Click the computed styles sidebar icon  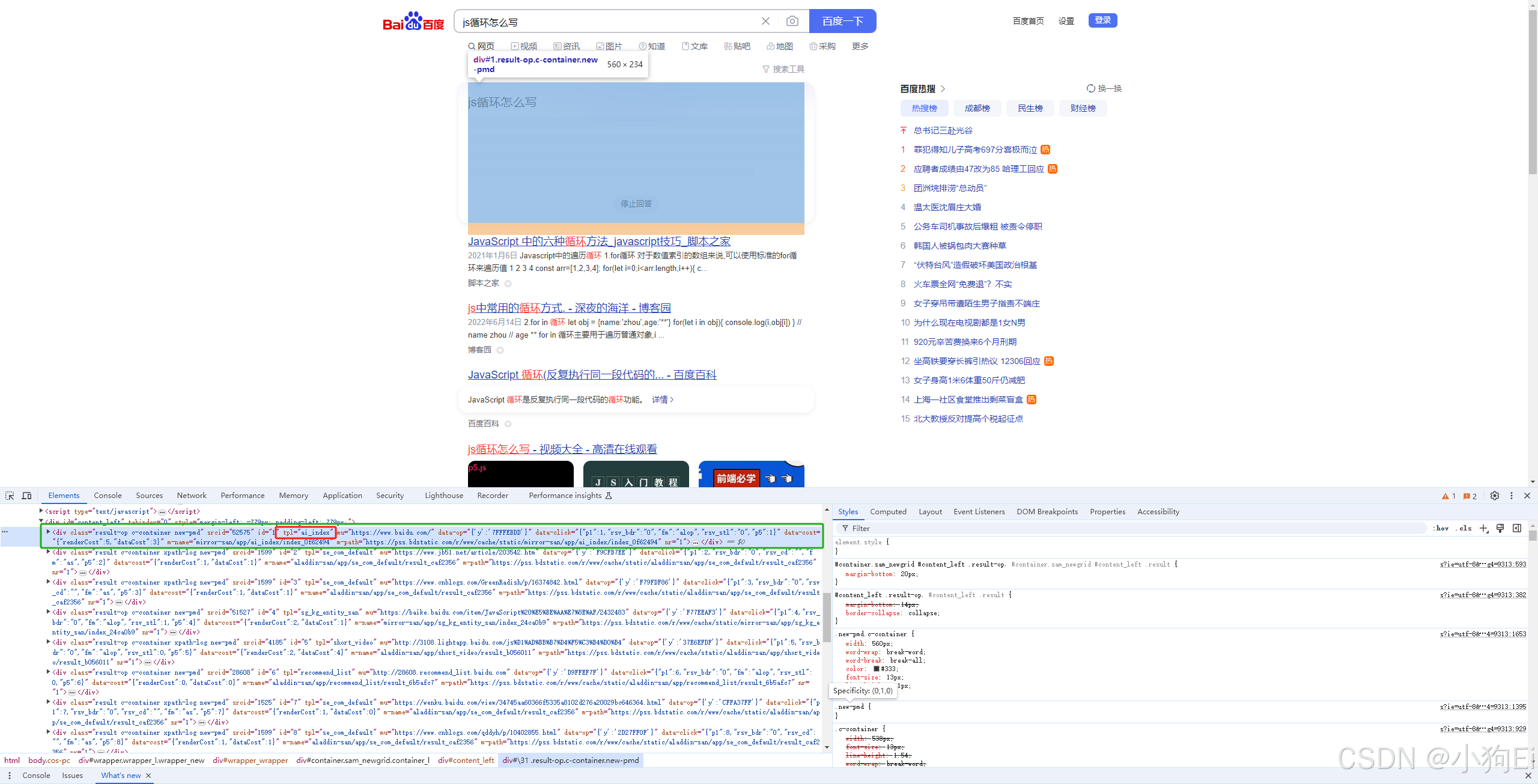tap(1517, 528)
